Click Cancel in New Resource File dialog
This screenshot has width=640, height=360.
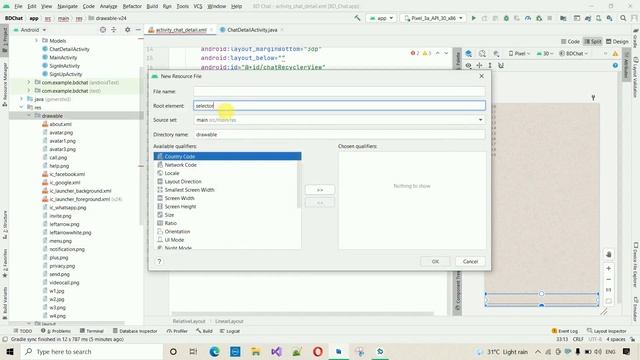click(470, 262)
